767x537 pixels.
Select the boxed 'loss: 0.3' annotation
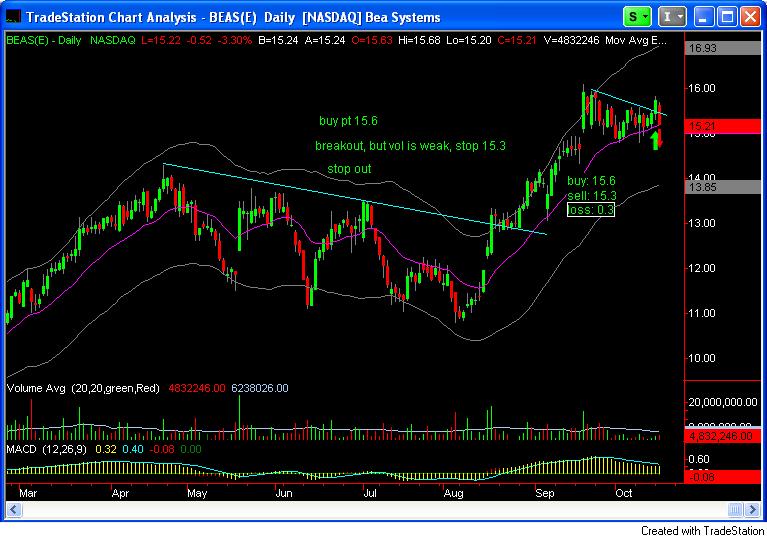pos(591,210)
